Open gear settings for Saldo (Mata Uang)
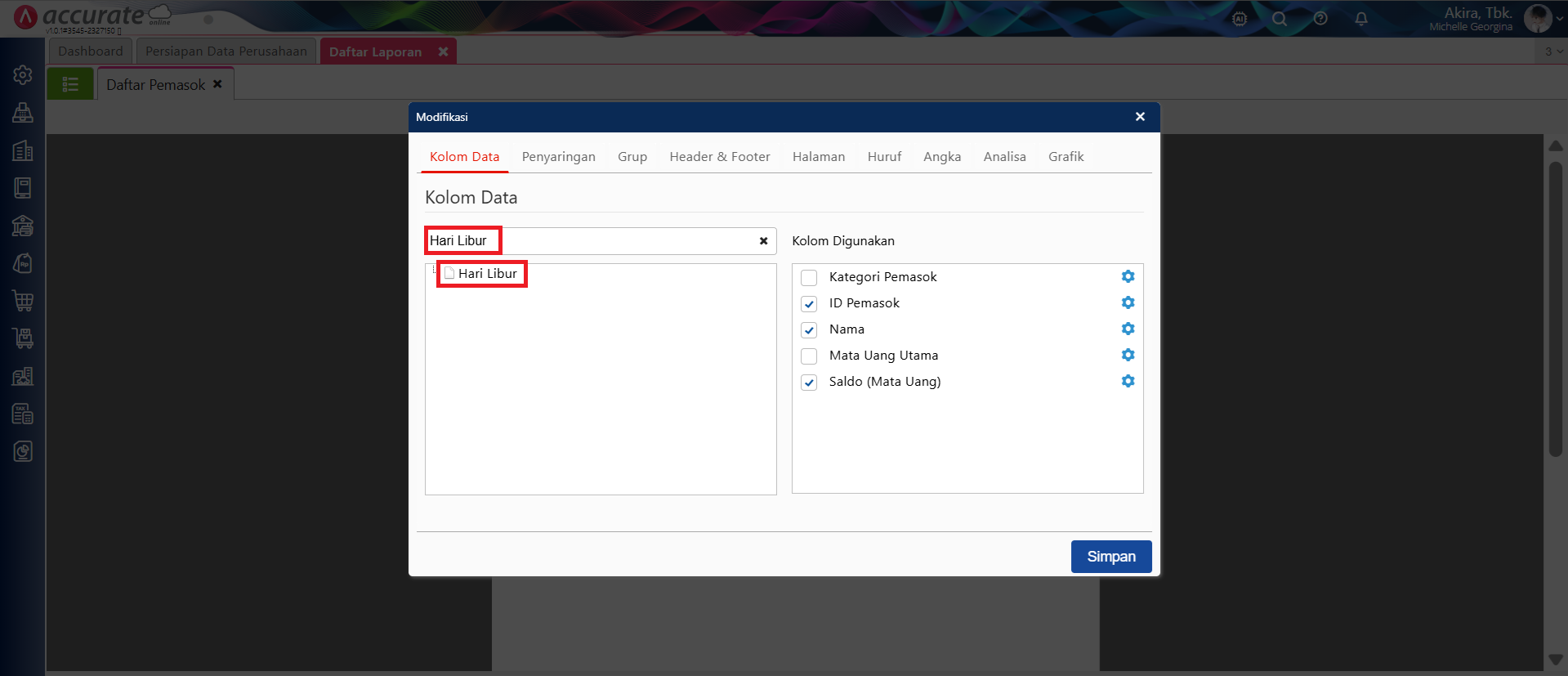The width and height of the screenshot is (1568, 676). [1128, 381]
